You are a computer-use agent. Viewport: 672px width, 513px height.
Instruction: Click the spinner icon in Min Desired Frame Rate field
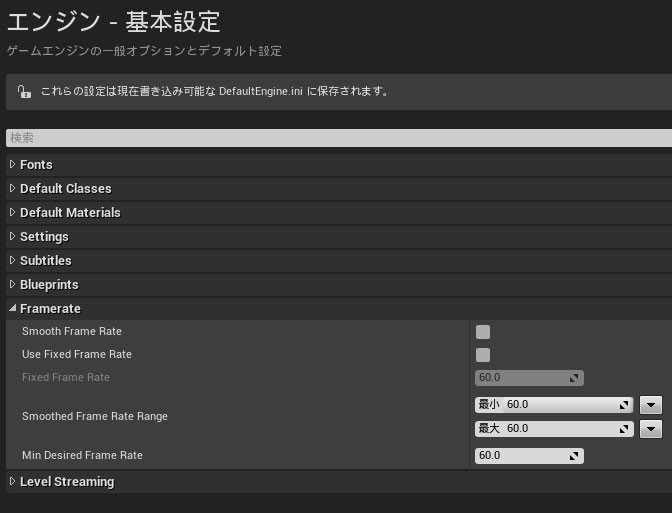click(x=574, y=456)
